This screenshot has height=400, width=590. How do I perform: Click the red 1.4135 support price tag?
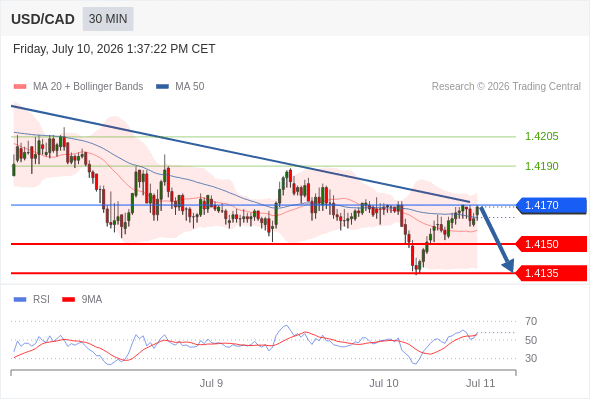552,273
